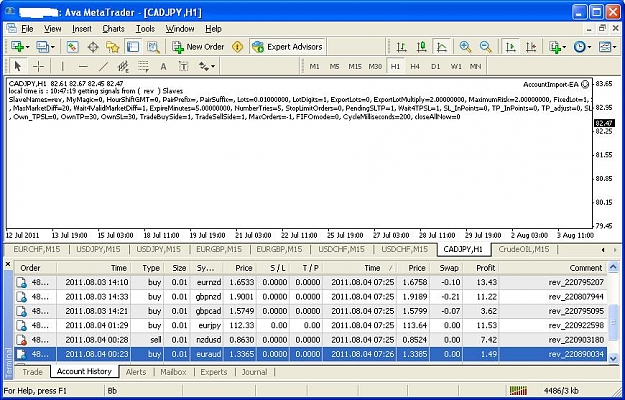Open the Strategy Tester magnifier icon
The image size is (625, 400).
click(153, 47)
